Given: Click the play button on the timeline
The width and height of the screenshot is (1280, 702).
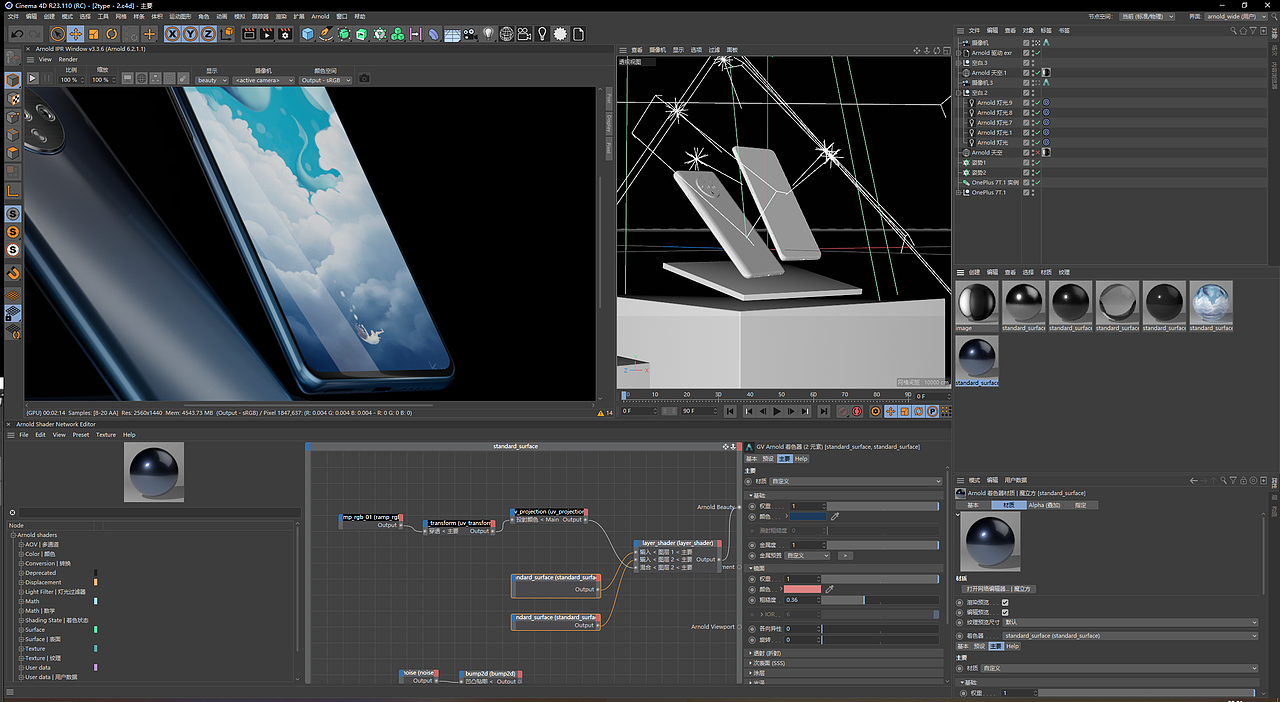Looking at the screenshot, I should pos(776,411).
